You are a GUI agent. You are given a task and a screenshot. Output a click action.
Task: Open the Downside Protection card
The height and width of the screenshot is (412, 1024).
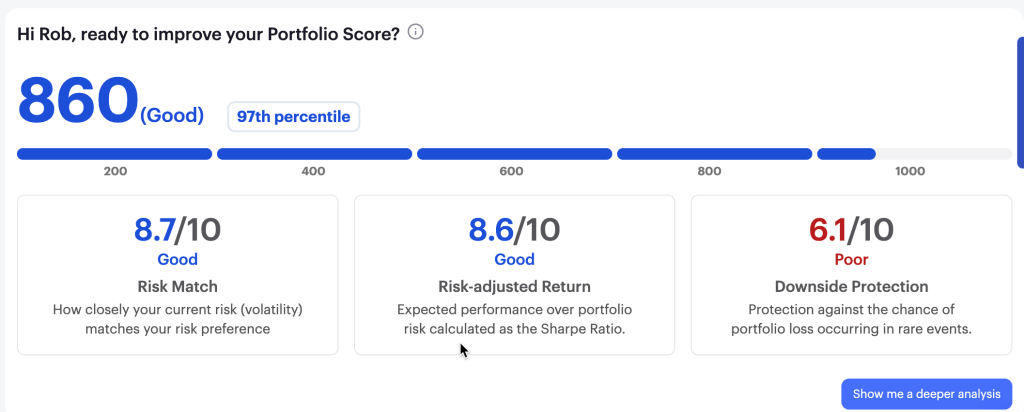pyautogui.click(x=851, y=274)
